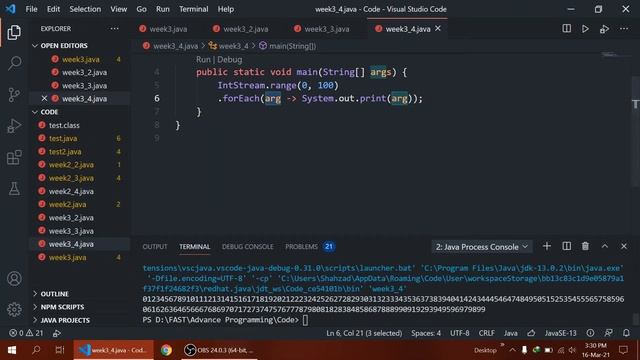Click JavaSE-13 runtime in status bar
640x360 pixels.
560,333
